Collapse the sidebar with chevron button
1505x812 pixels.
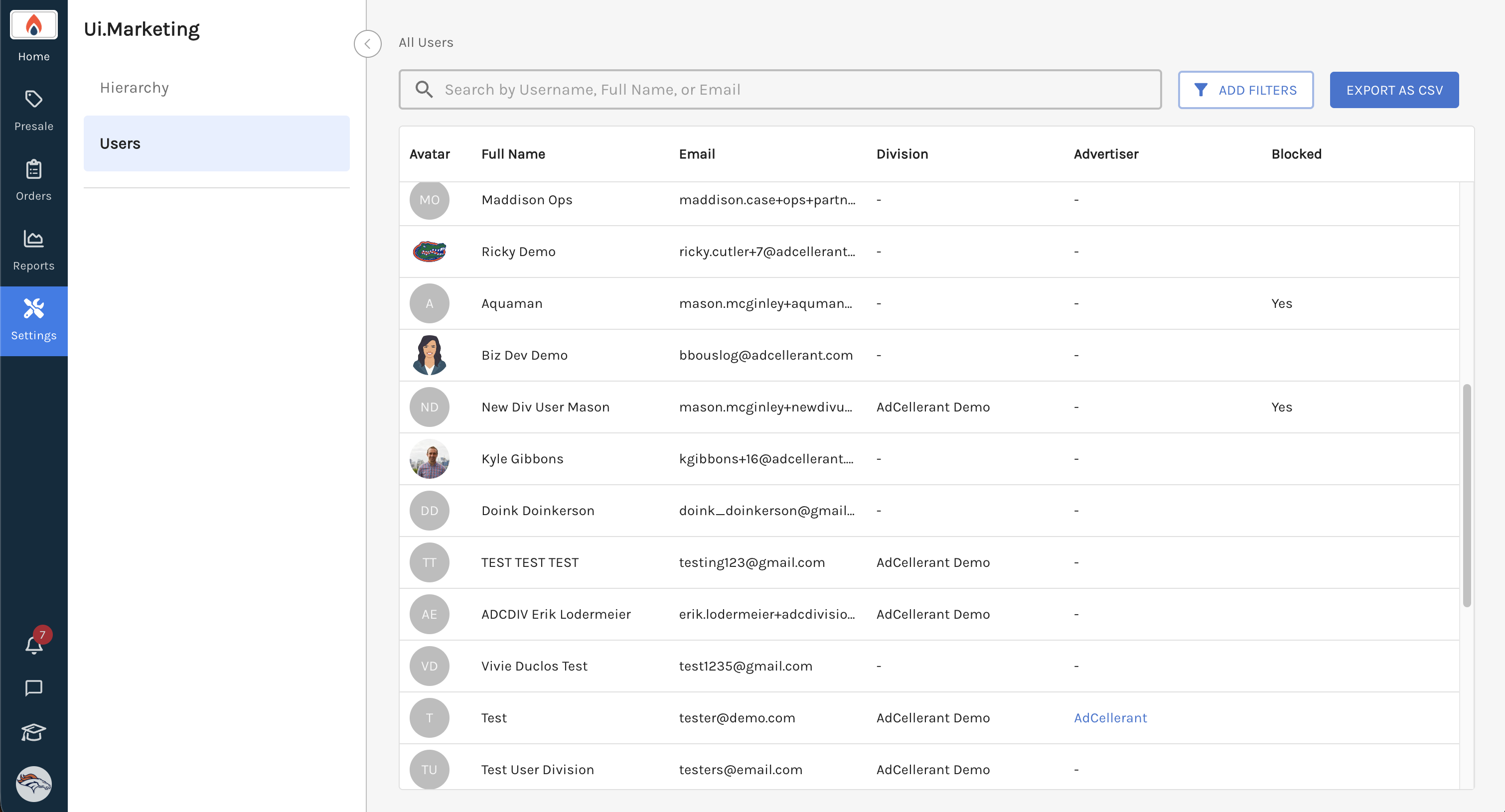point(367,44)
